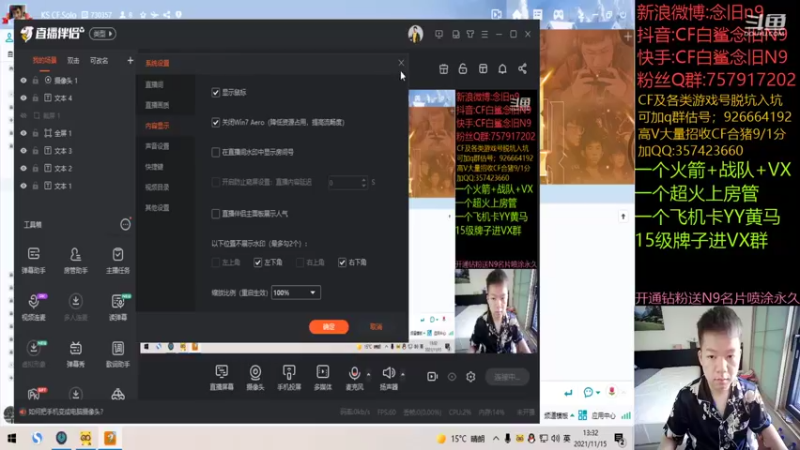Click the video record icon in bottom toolbar
800x450 pixels.
click(432, 377)
